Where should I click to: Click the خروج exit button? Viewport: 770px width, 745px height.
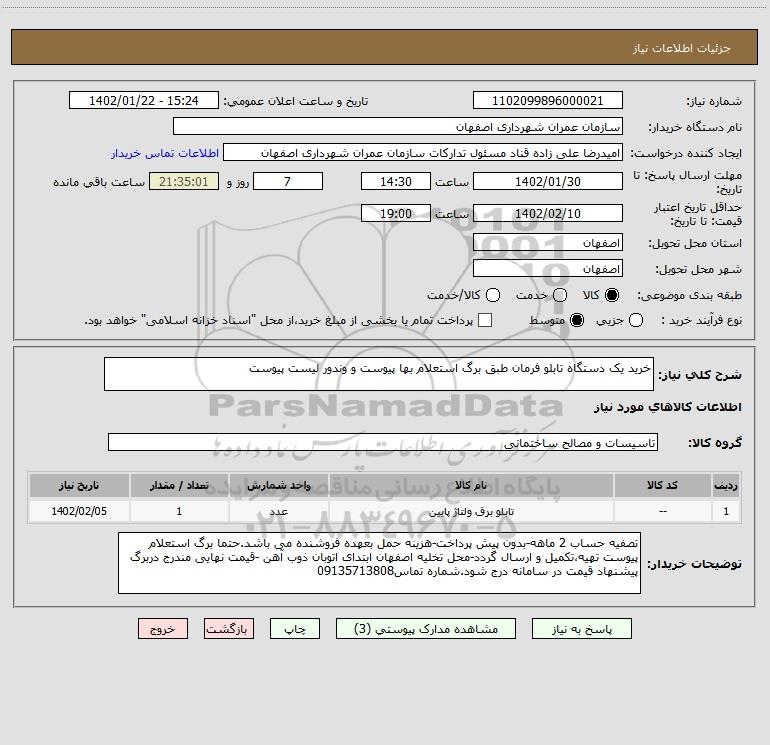coord(163,629)
